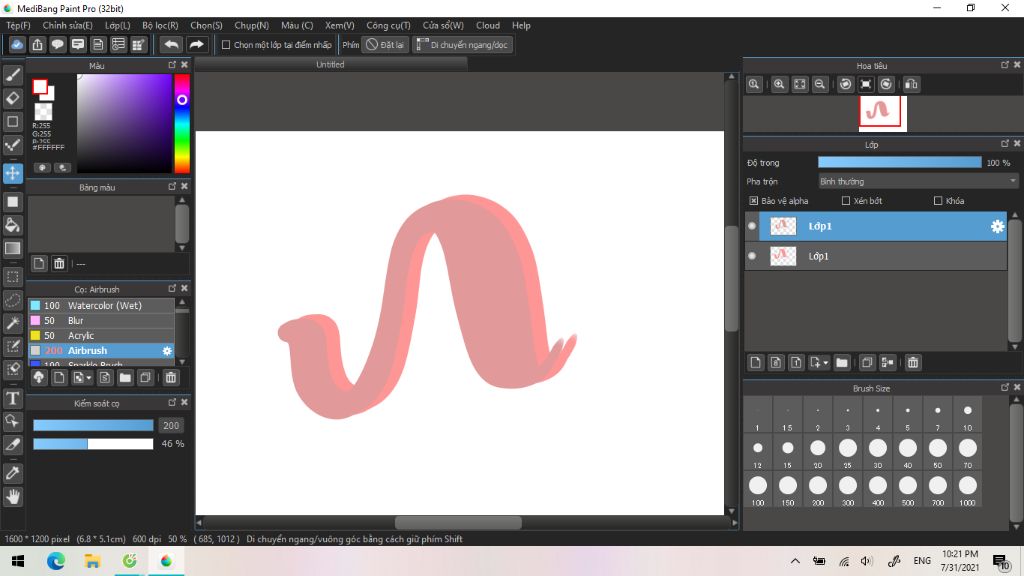1024x576 pixels.
Task: Choose brush size 1000 preset
Action: [967, 490]
